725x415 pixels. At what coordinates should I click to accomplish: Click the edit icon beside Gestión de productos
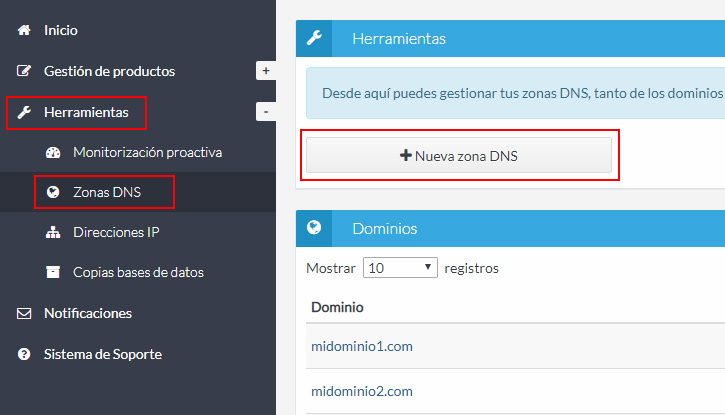[x=25, y=72]
